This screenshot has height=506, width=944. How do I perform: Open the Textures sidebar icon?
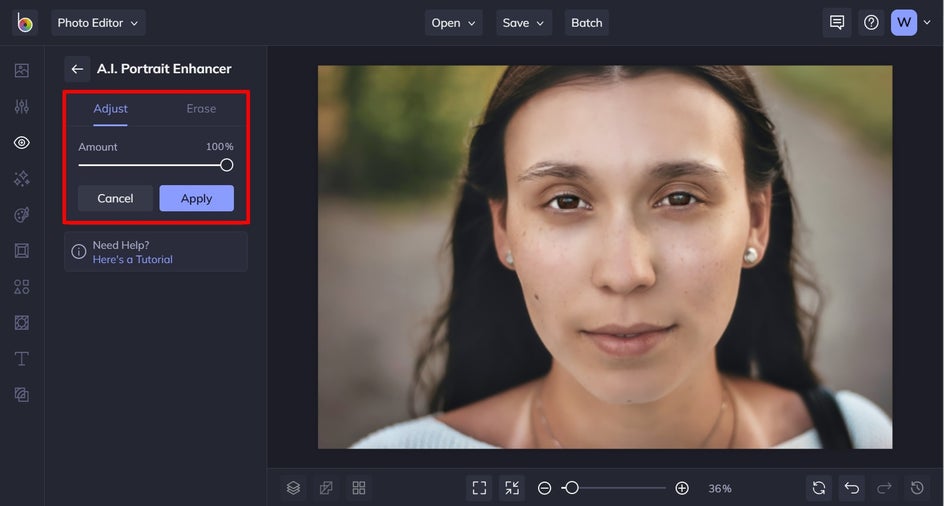tap(22, 395)
